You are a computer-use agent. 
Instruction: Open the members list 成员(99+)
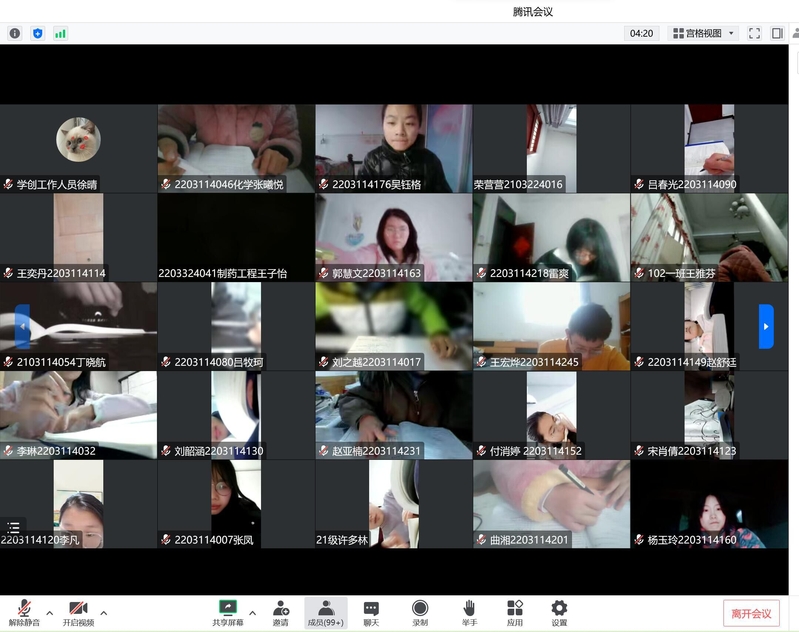(x=326, y=612)
